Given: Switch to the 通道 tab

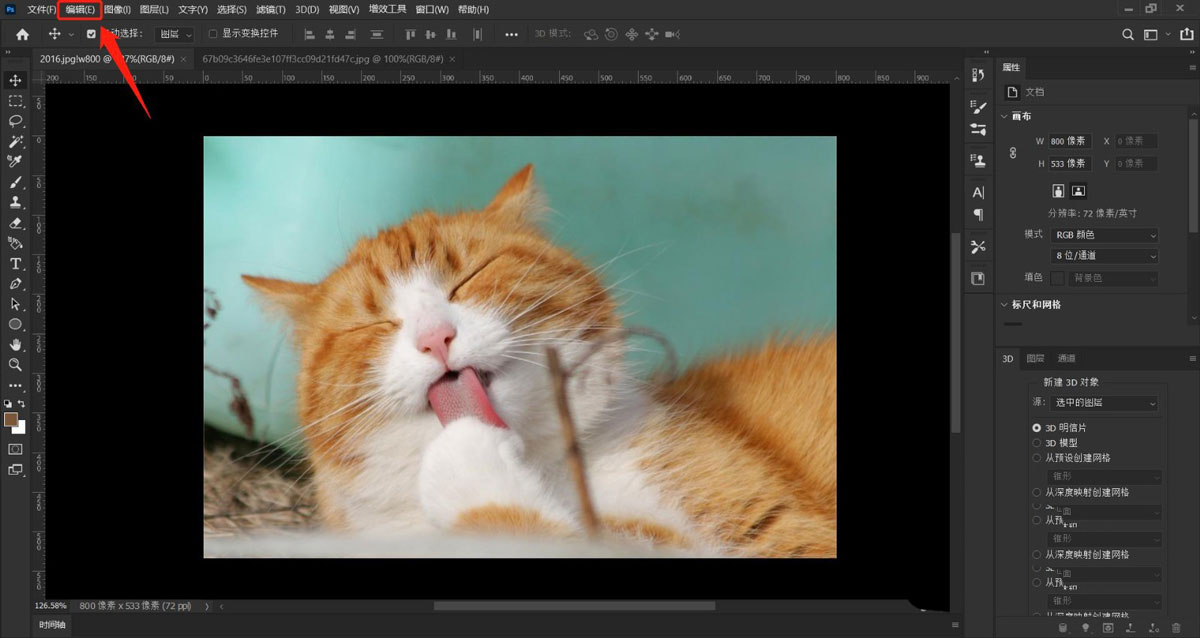Looking at the screenshot, I should click(x=1065, y=358).
